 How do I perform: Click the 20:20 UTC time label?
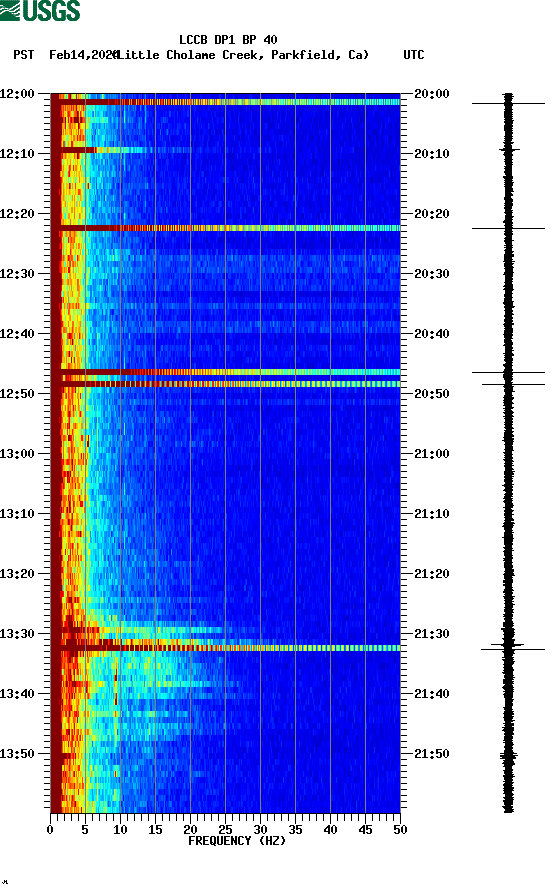coord(432,214)
